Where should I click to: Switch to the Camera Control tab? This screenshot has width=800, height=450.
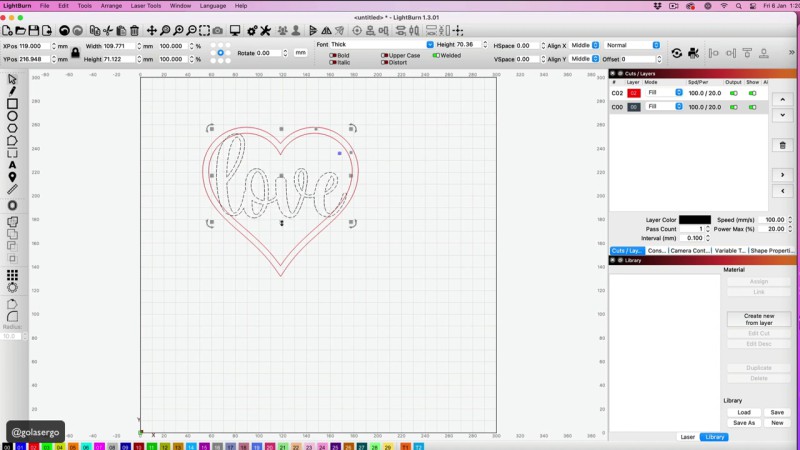click(689, 250)
